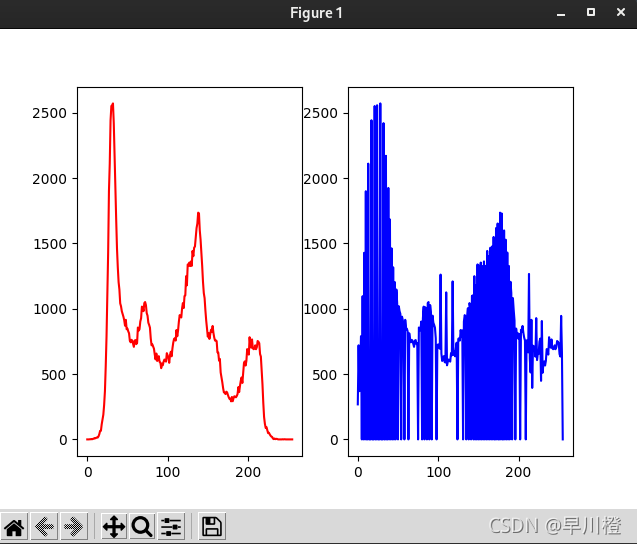Click the 100 x-axis label under the red plot
This screenshot has width=637, height=544.
click(x=168, y=472)
